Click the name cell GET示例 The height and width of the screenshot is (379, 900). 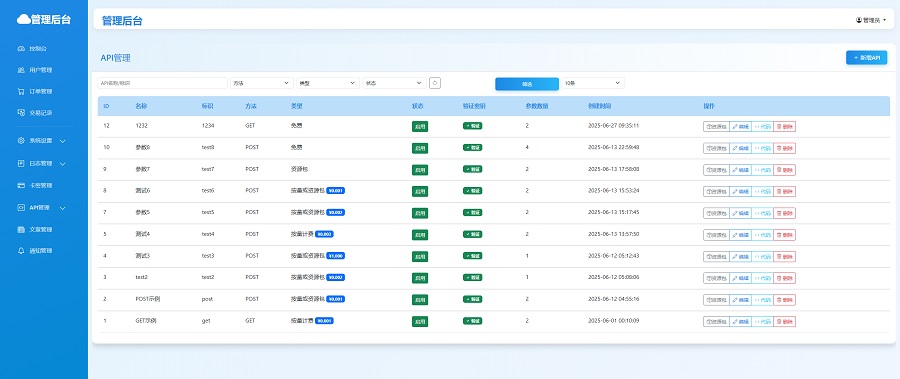[146, 320]
